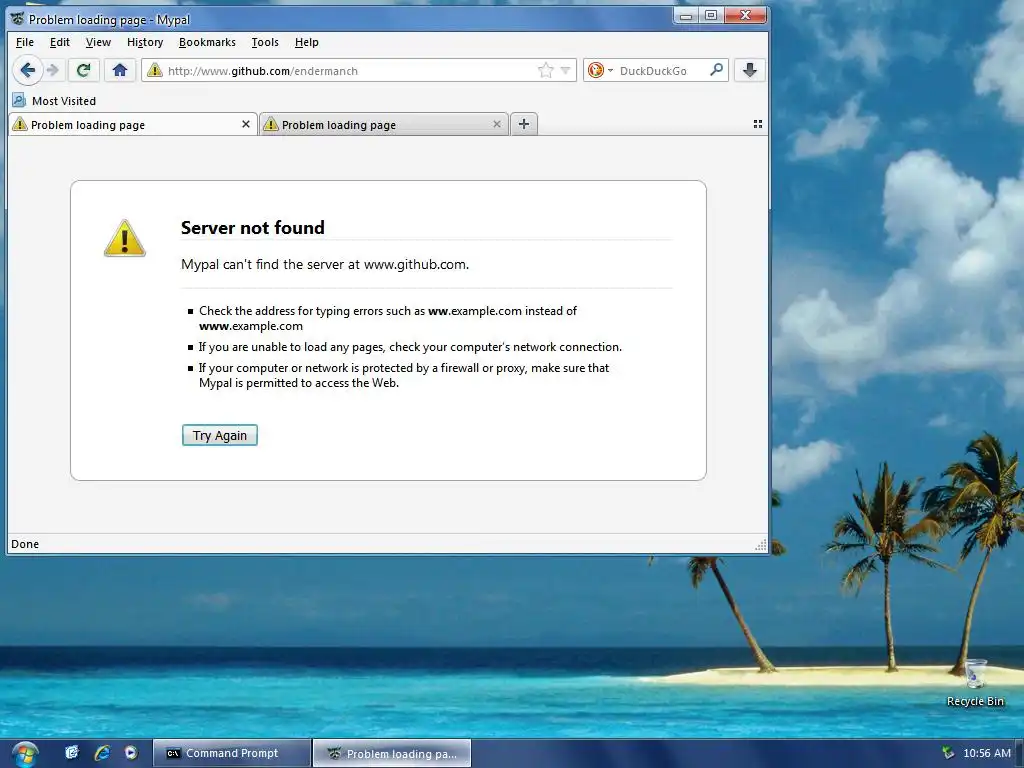
Task: Click the Mypal raccoon icon in title bar
Action: click(x=18, y=19)
